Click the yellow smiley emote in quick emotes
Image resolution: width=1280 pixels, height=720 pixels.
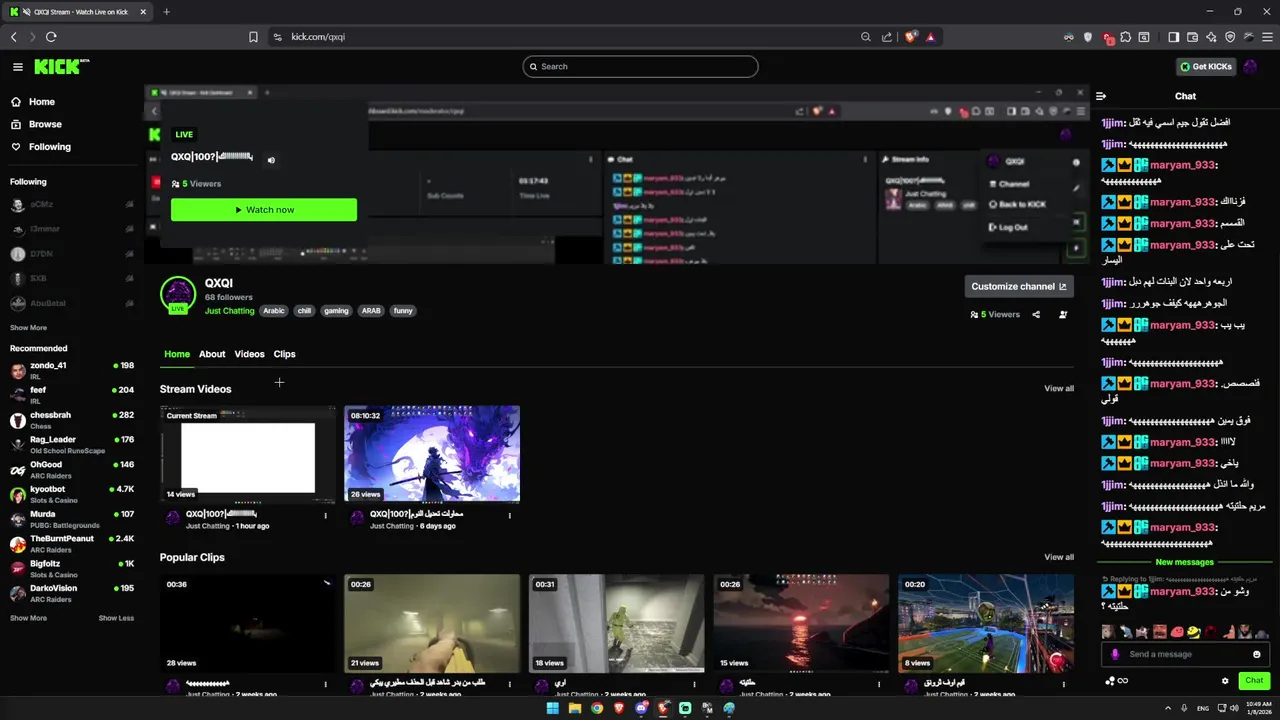point(1193,632)
